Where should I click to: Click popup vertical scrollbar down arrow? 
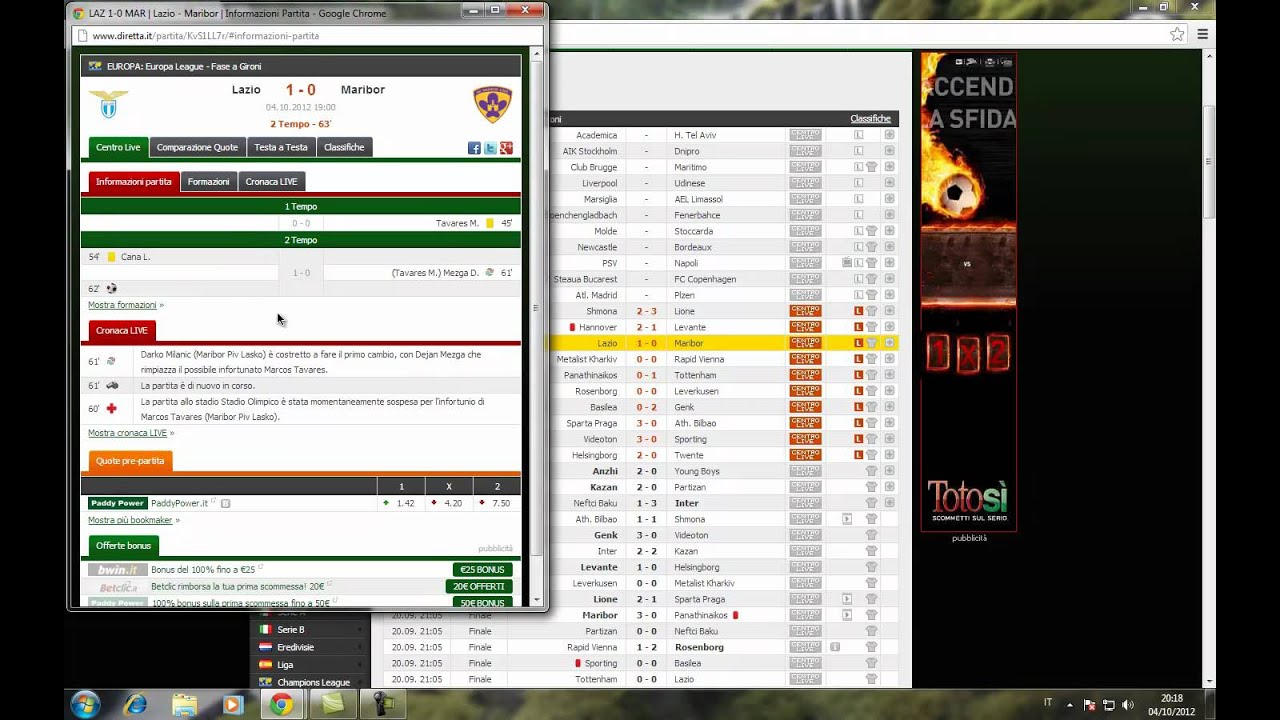tap(537, 600)
